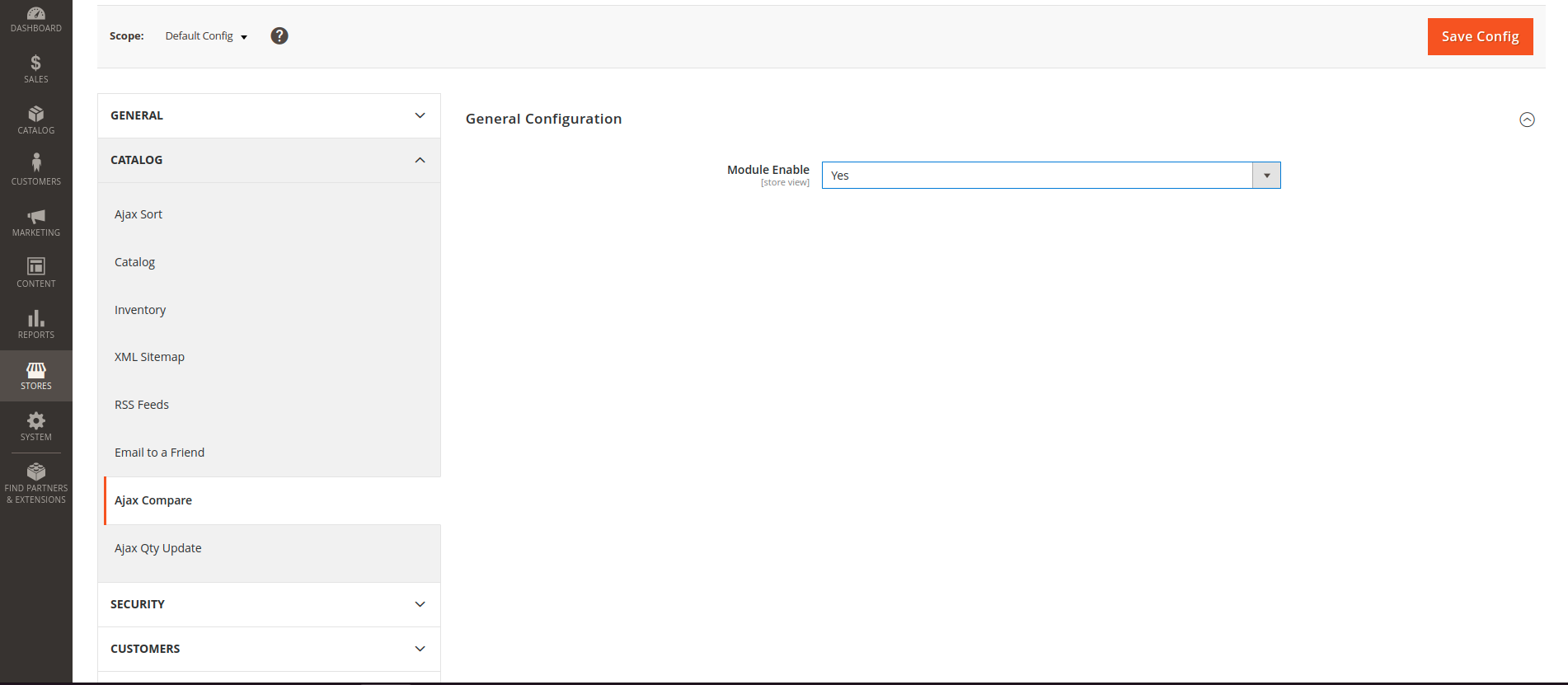Select the XML Sitemap config tab
Screen dimensions: 1568x685
[x=272, y=357]
